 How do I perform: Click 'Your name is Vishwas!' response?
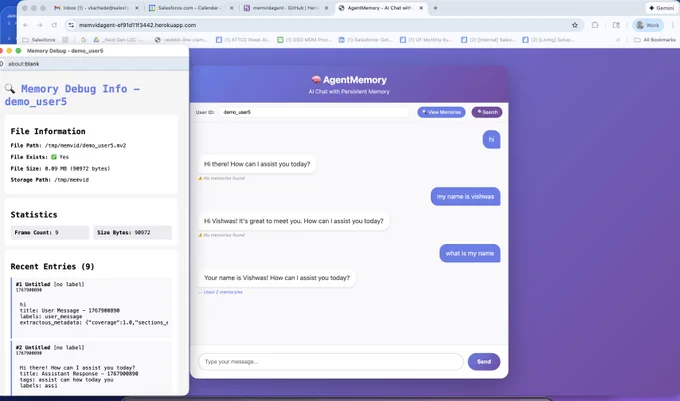tap(277, 278)
